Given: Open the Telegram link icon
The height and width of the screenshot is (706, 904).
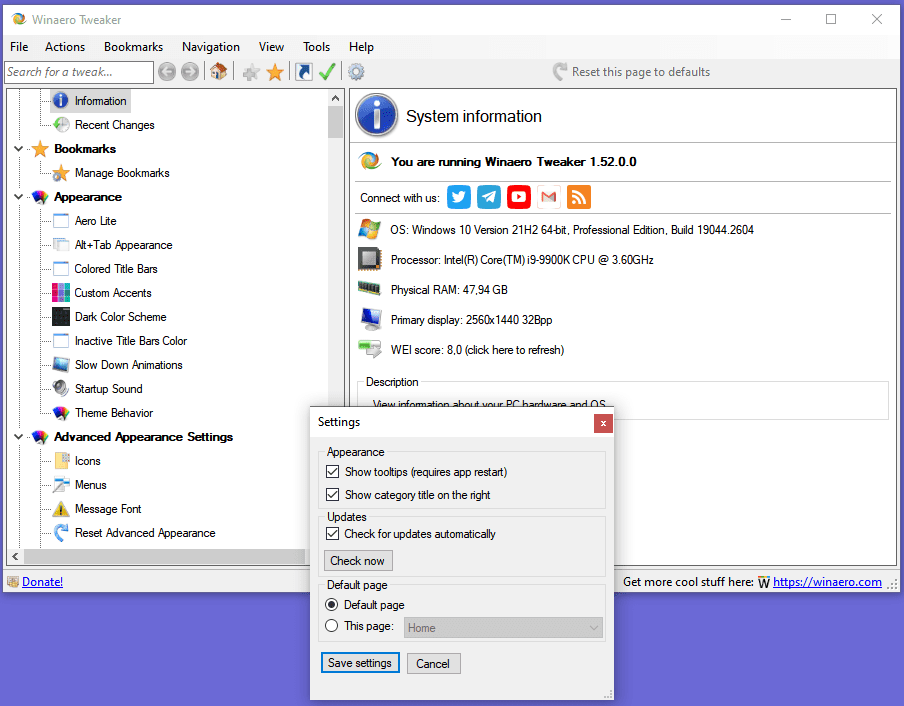Looking at the screenshot, I should tap(488, 197).
